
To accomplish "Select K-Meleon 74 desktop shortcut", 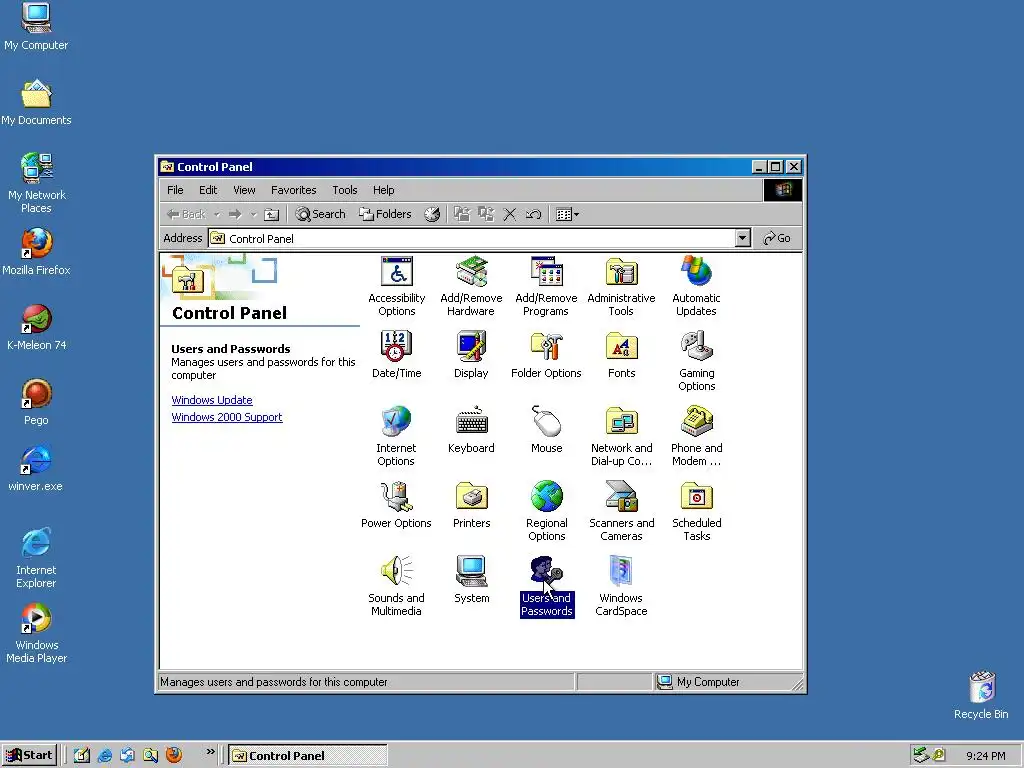I will [x=36, y=327].
